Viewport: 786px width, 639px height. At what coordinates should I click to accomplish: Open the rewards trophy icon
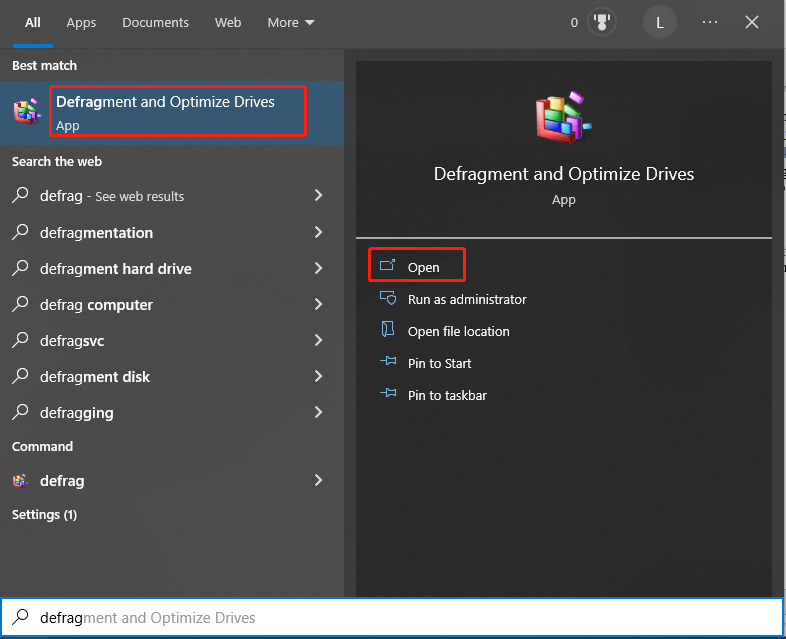pos(602,23)
